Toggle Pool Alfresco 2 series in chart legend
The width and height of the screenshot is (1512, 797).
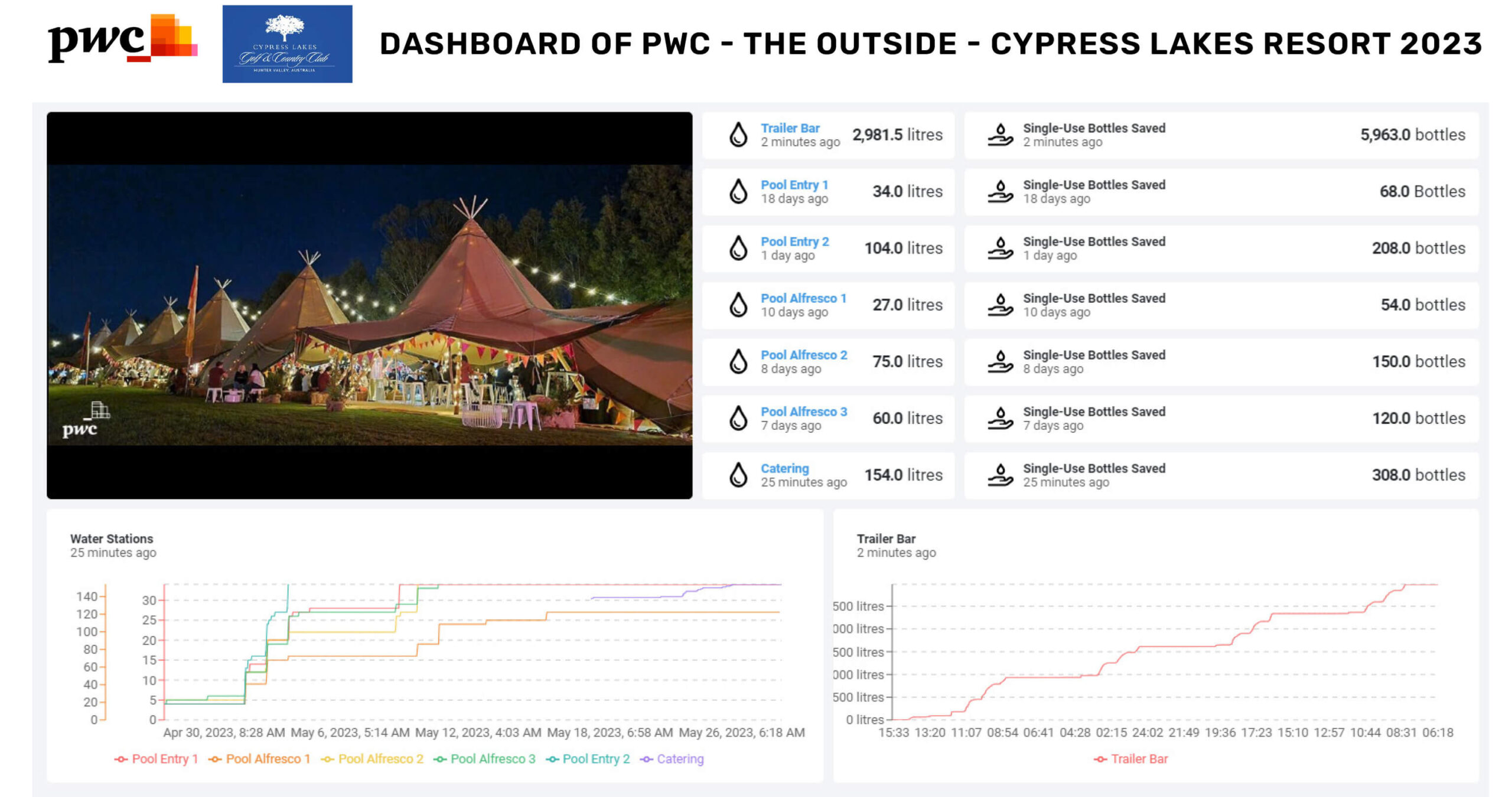[372, 759]
